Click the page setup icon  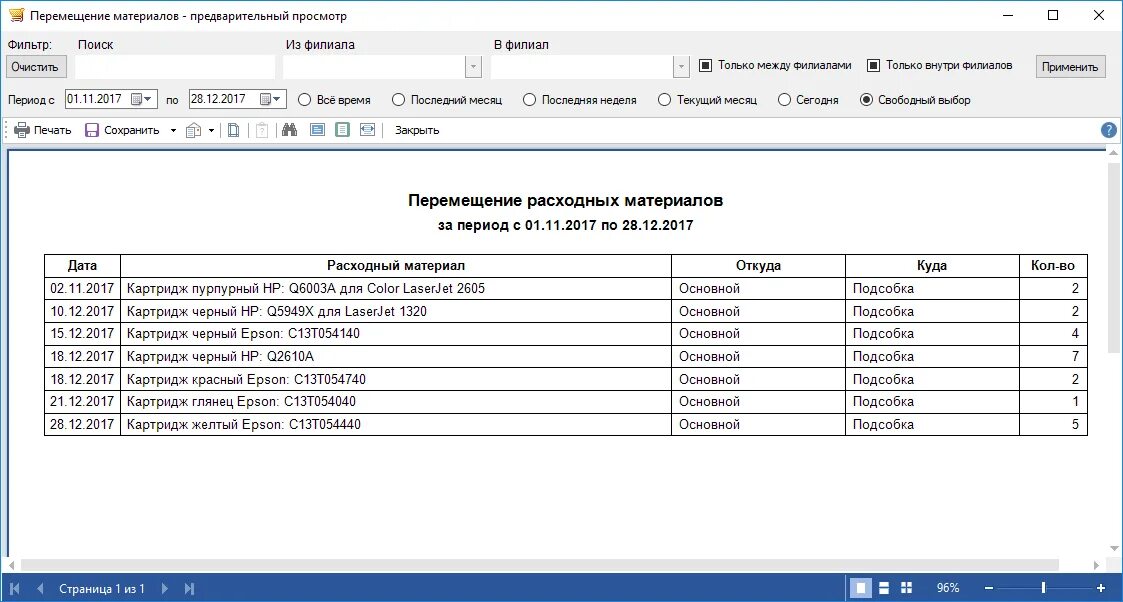(233, 130)
